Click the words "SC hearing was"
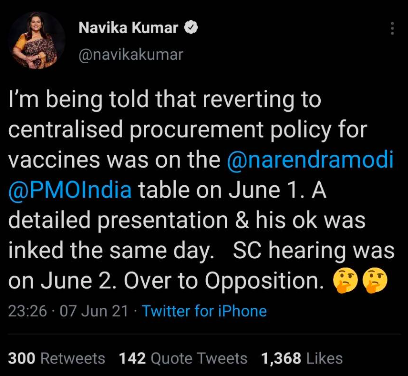 tap(314, 251)
